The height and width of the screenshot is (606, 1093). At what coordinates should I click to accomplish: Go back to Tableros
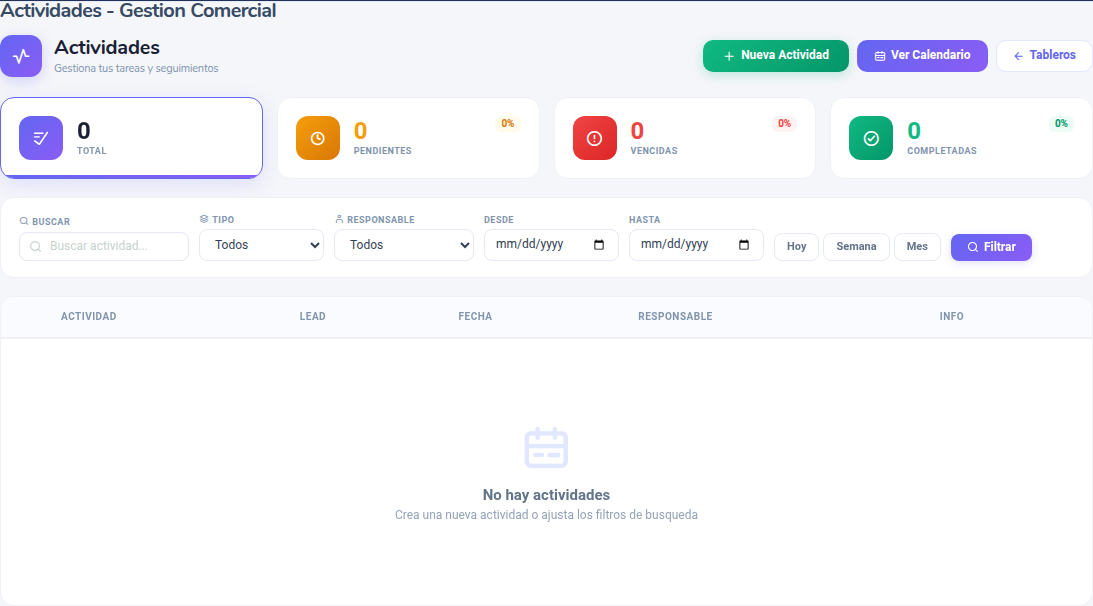click(x=1044, y=56)
